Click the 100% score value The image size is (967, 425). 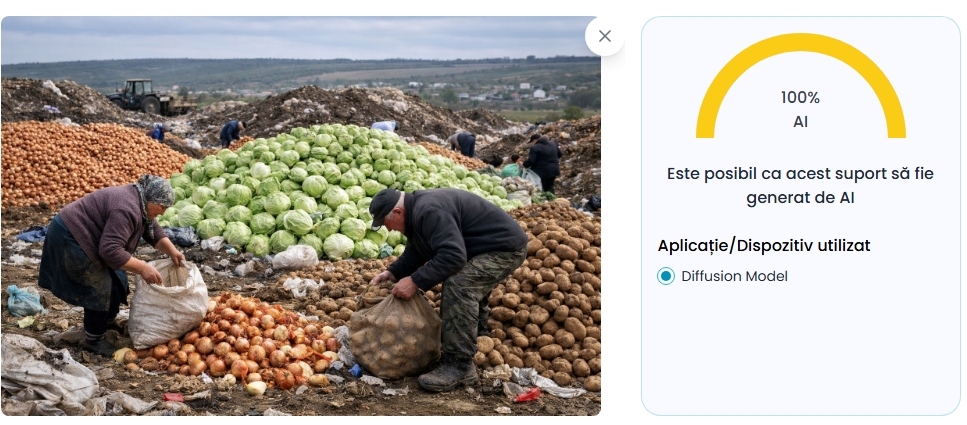(800, 97)
